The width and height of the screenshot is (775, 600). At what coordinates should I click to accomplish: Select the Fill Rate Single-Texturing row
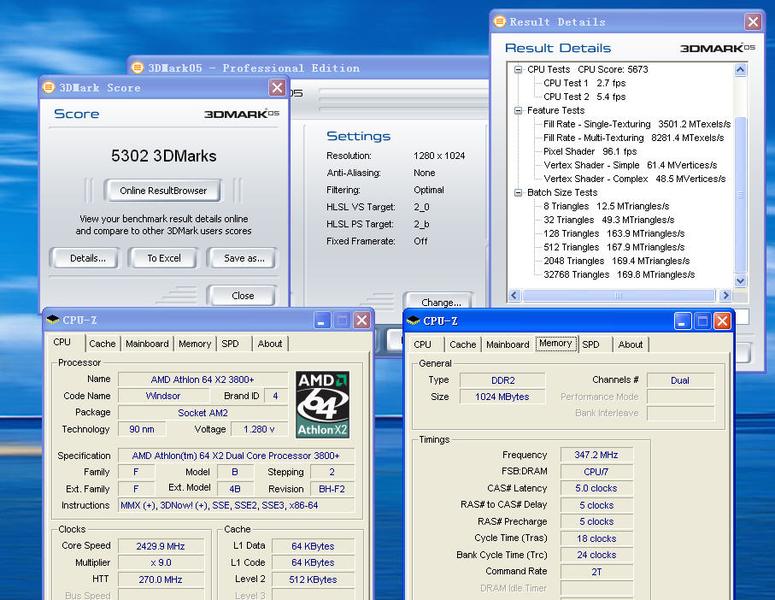point(637,124)
